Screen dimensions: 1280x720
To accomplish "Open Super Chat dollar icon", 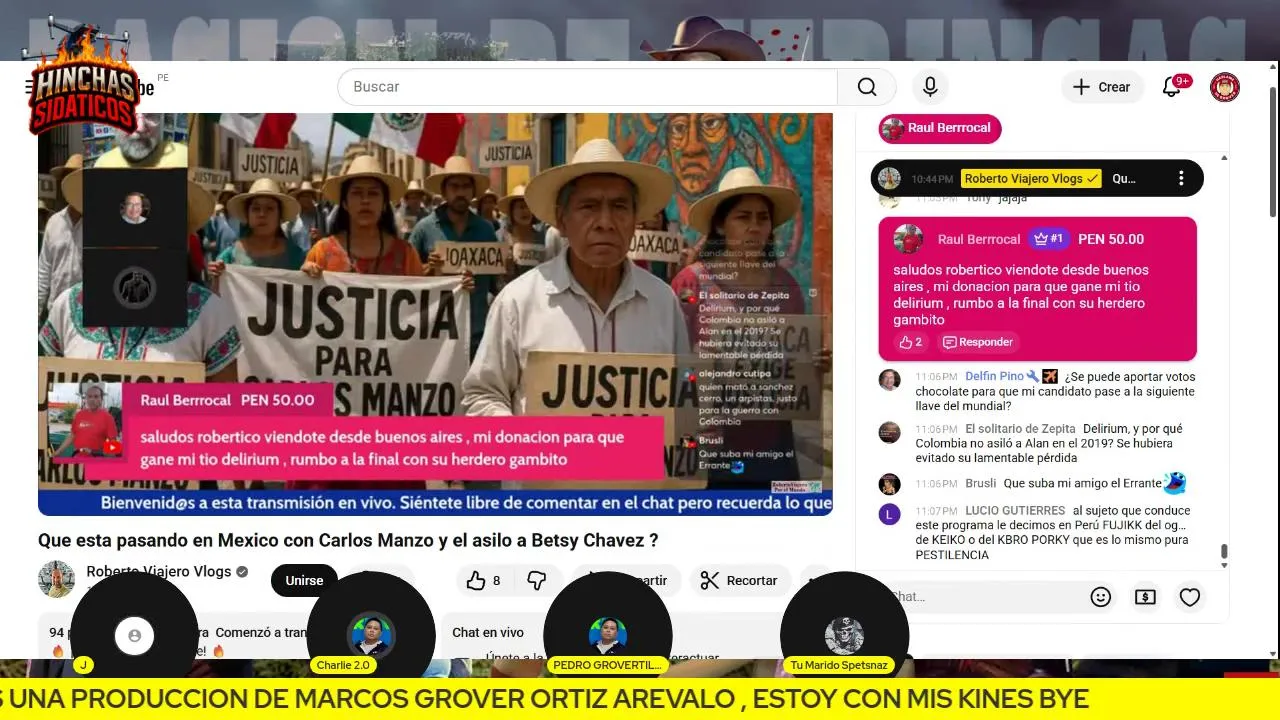I will [1145, 597].
